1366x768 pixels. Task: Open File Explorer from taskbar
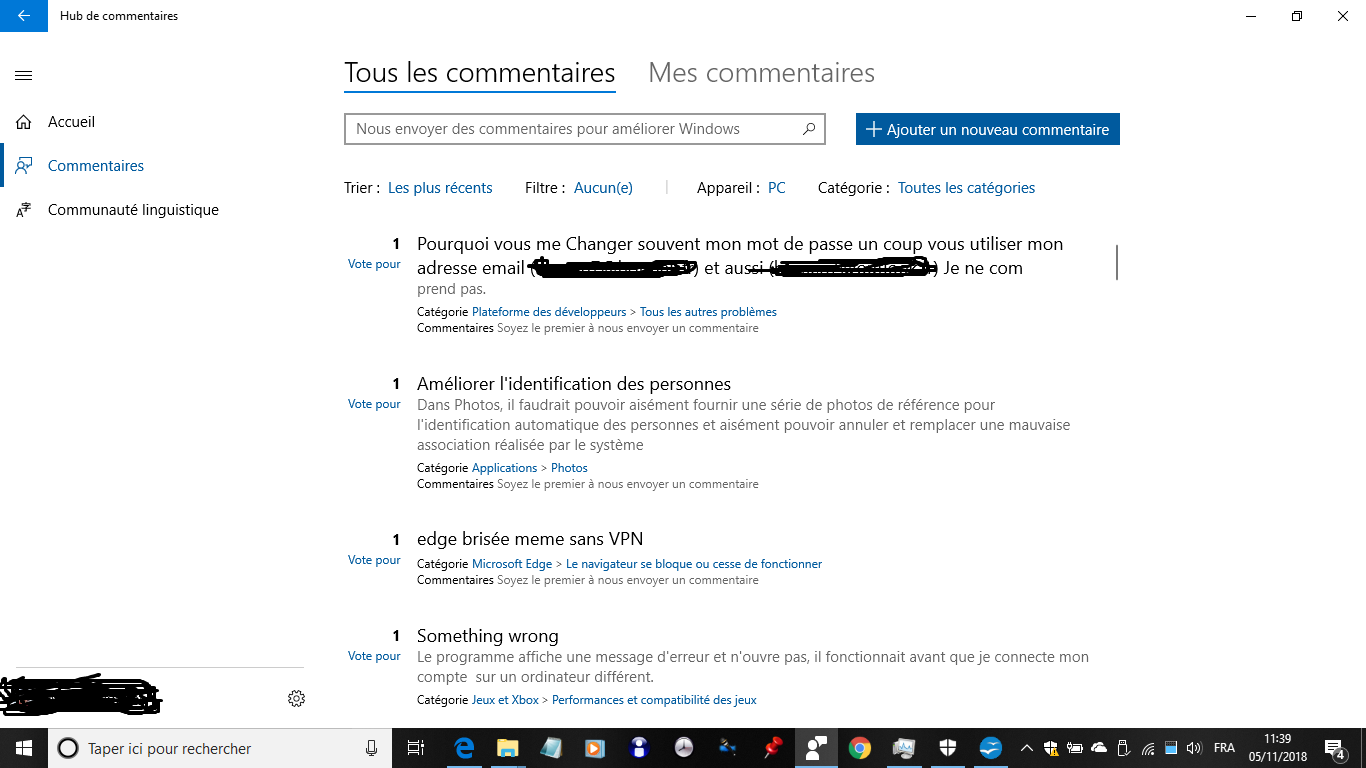coord(508,748)
